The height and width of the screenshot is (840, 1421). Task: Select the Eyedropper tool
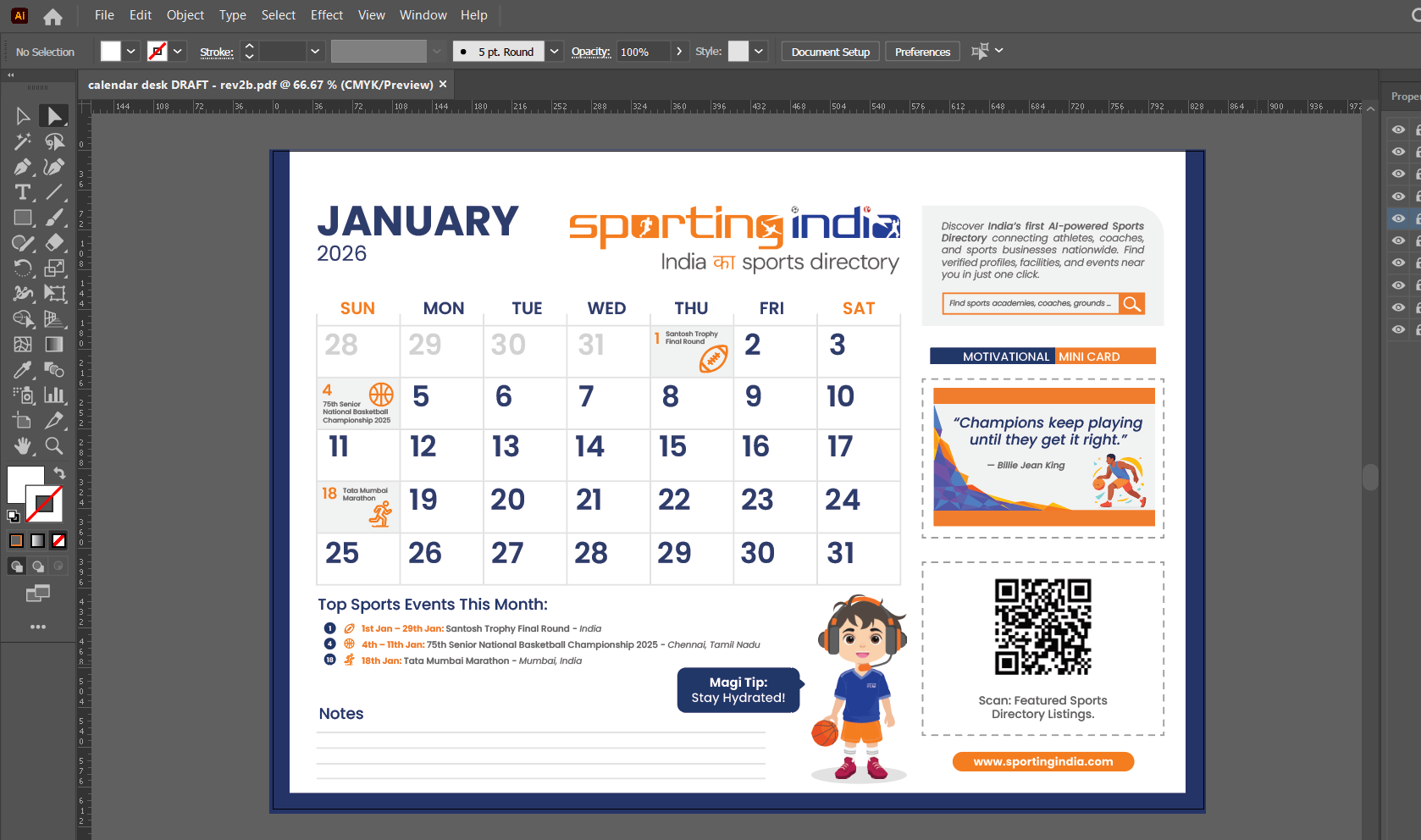click(x=23, y=370)
